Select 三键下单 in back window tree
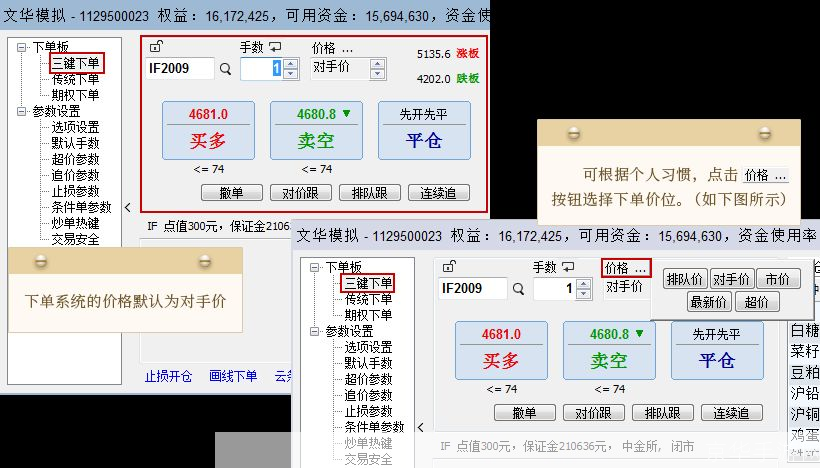 tap(75, 63)
